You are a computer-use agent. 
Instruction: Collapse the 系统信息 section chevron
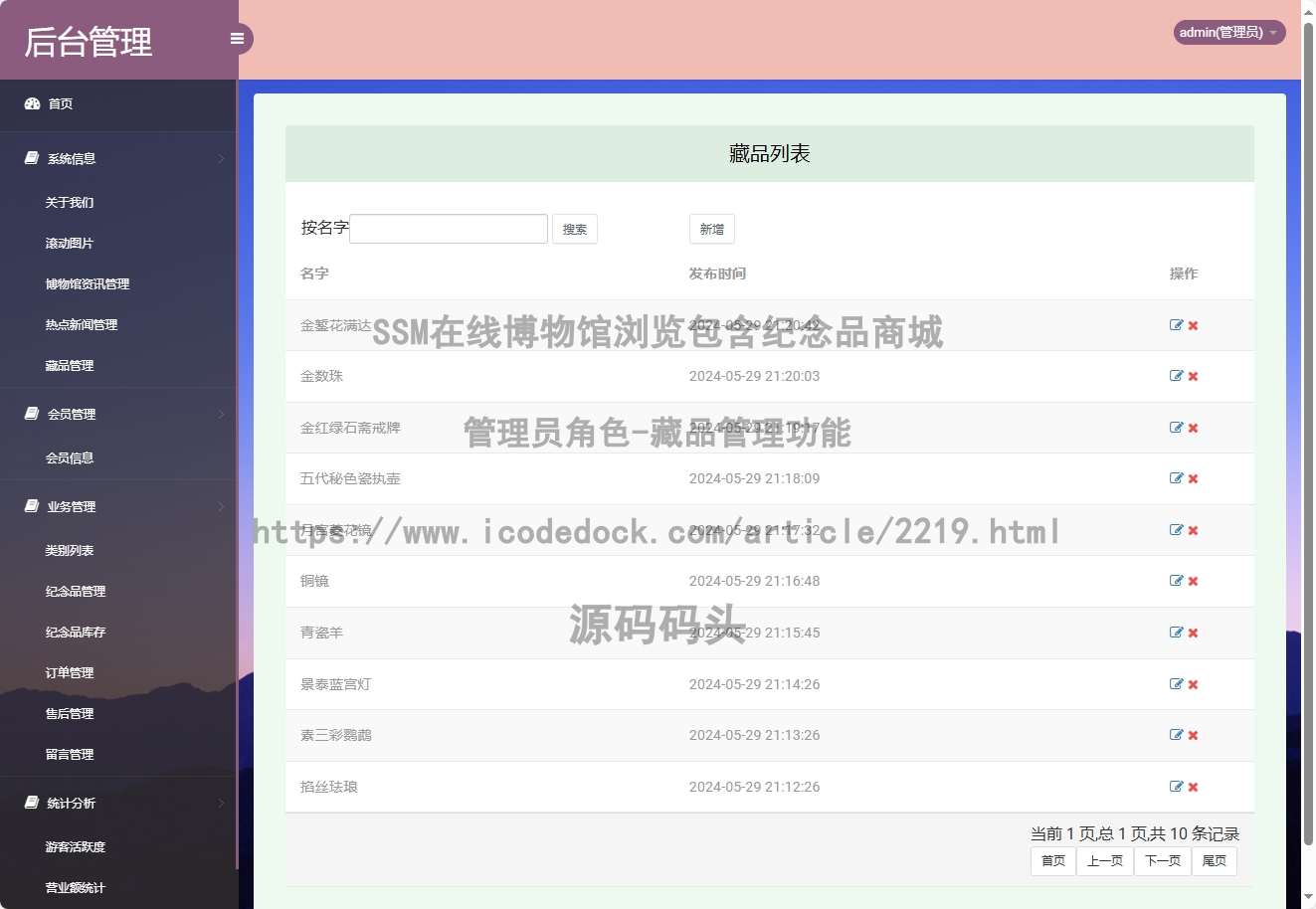(221, 158)
